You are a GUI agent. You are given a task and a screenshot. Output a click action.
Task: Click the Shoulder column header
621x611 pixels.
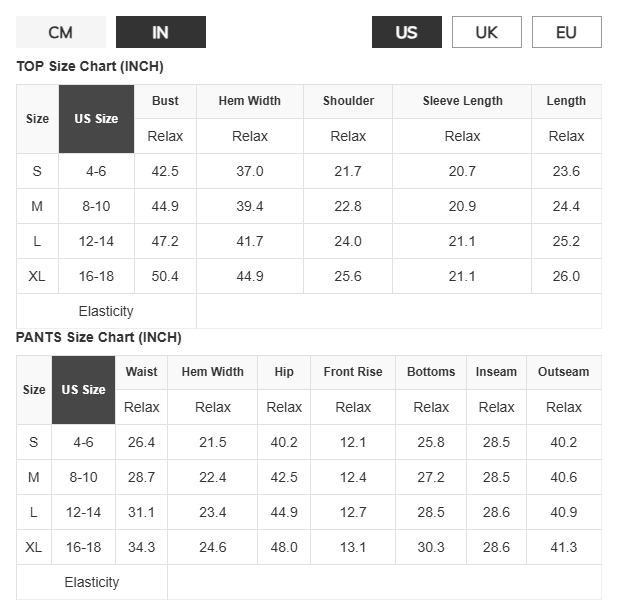click(x=348, y=101)
